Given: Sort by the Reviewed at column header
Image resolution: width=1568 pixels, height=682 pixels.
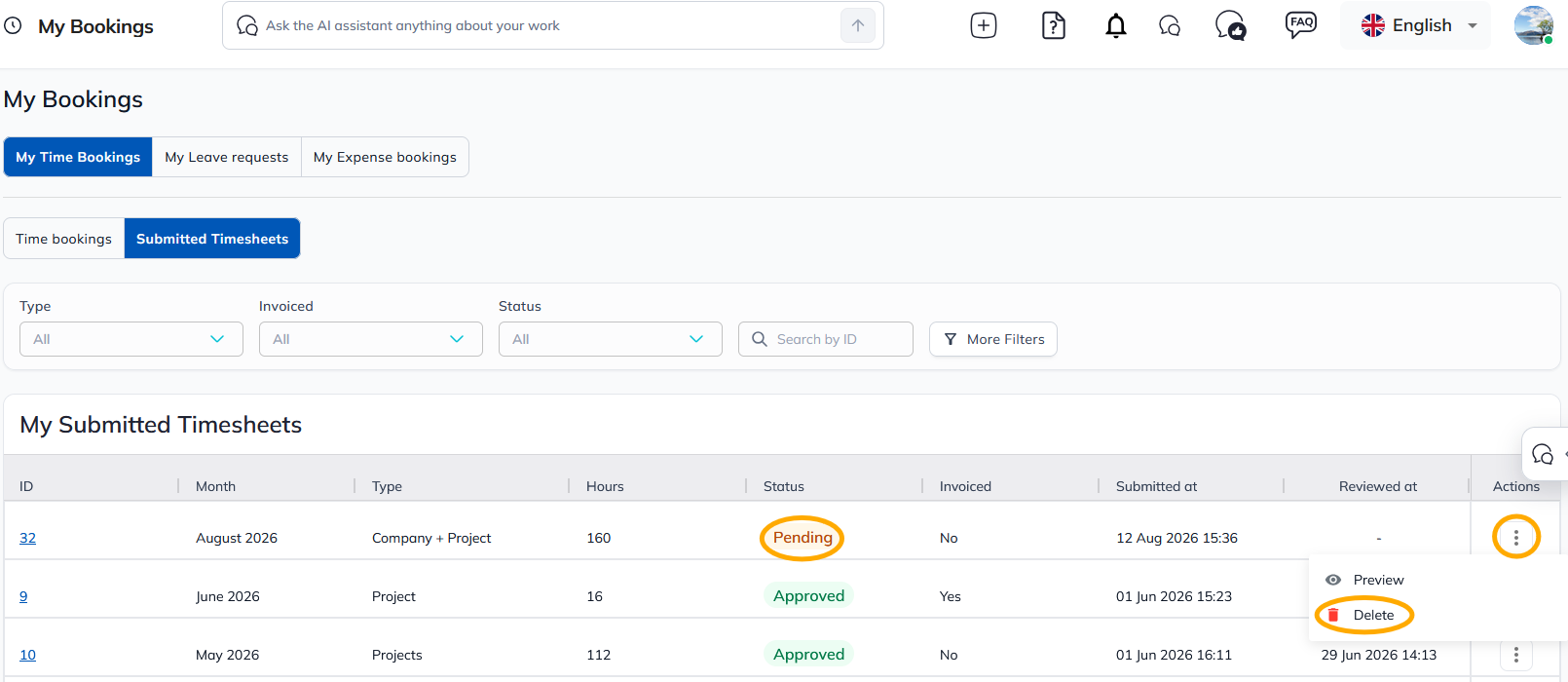Looking at the screenshot, I should [x=1378, y=486].
